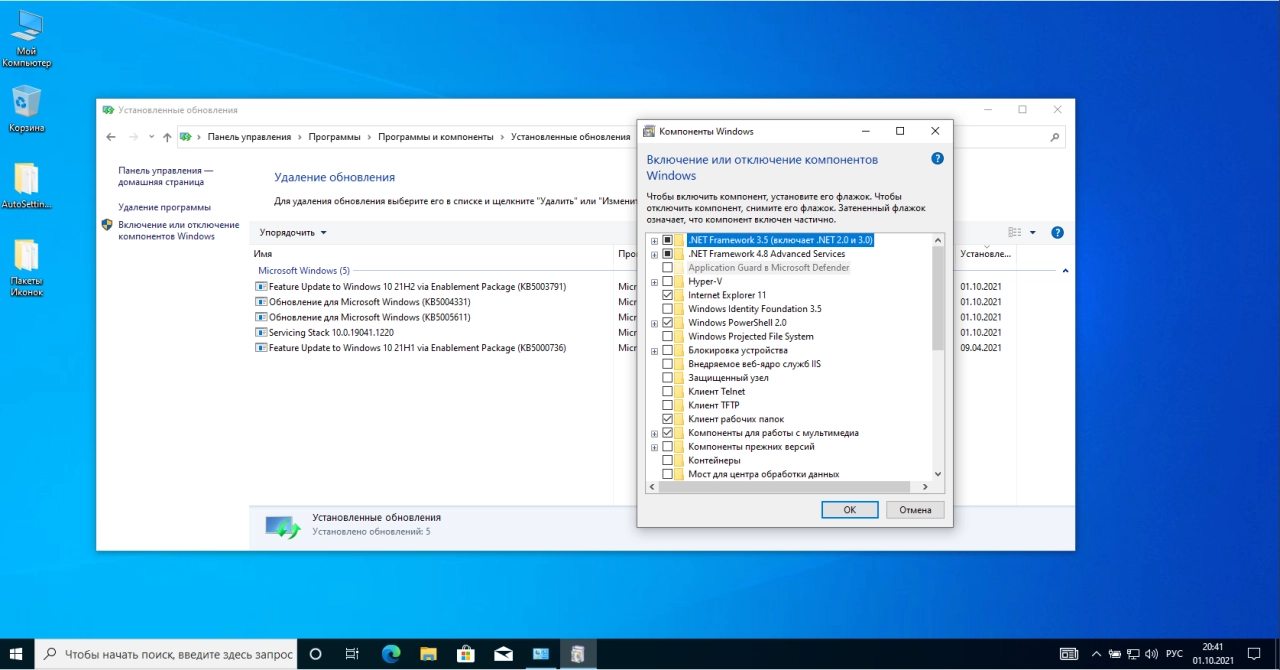Screen dimensions: 1280x670
Task: Click the back arrow in Установленные обновления window
Action: tap(111, 137)
